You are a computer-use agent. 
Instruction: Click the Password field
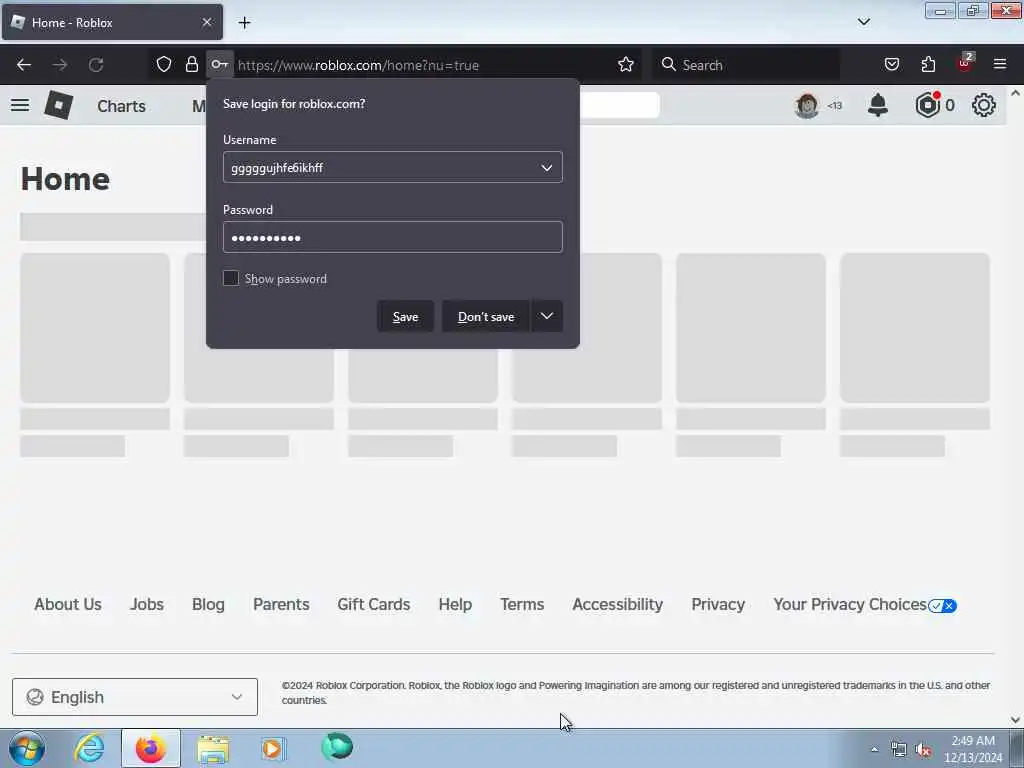392,237
